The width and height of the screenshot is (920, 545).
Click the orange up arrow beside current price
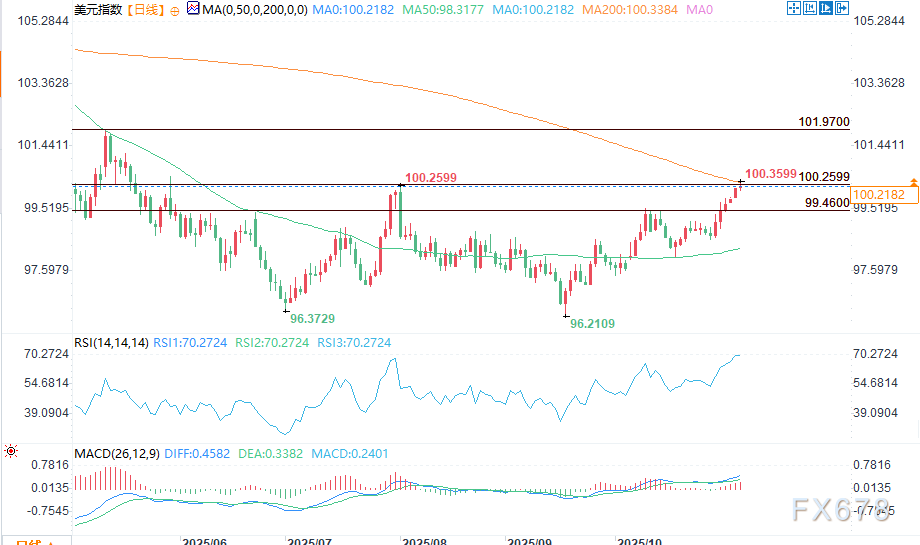(913, 181)
